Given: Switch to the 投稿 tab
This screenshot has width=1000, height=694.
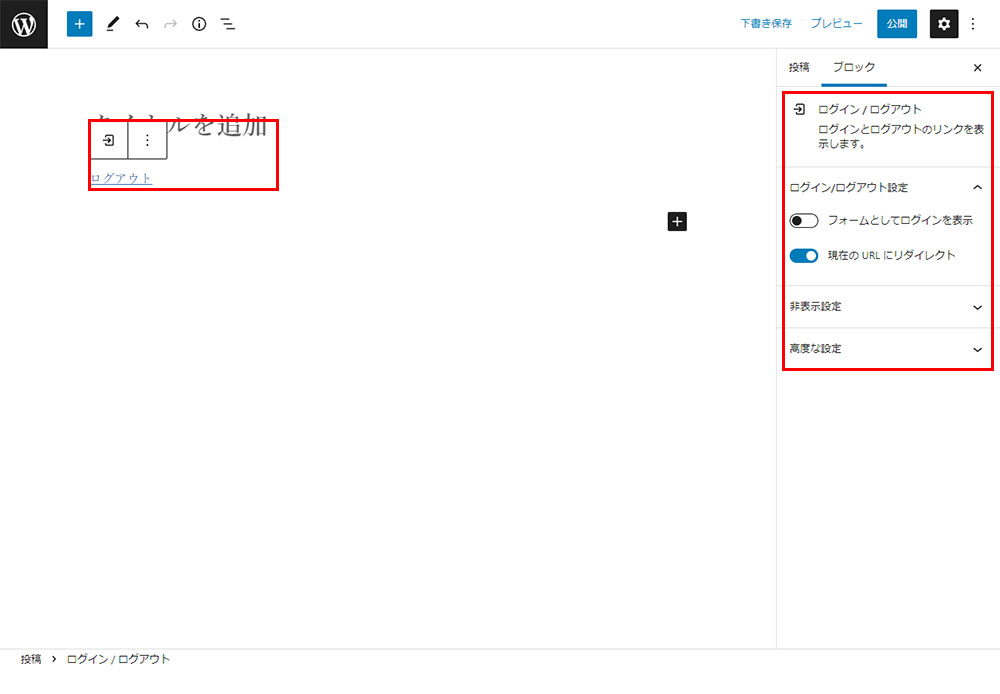Looking at the screenshot, I should 799,67.
